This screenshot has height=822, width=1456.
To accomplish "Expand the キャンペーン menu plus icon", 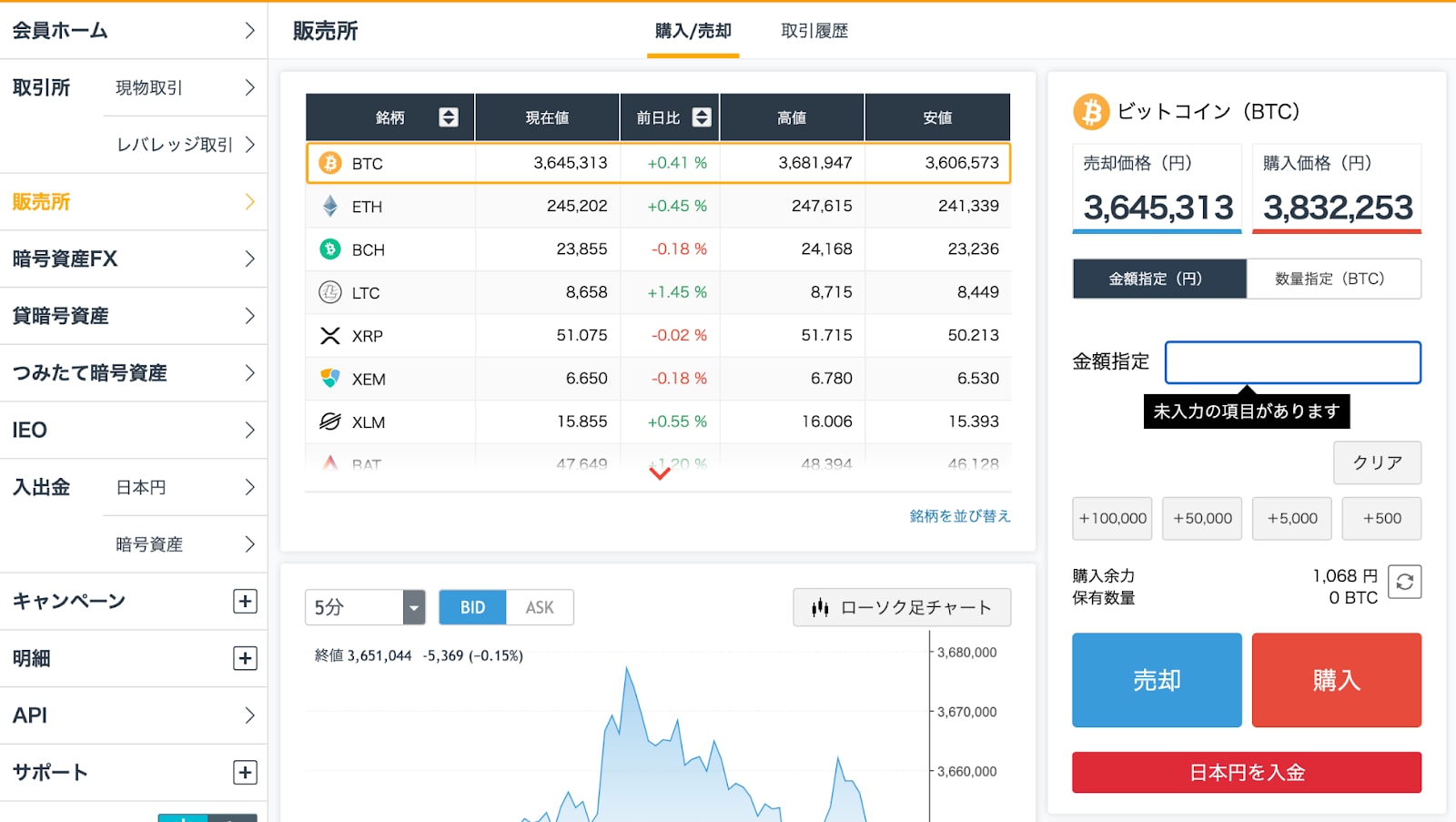I will pyautogui.click(x=245, y=601).
